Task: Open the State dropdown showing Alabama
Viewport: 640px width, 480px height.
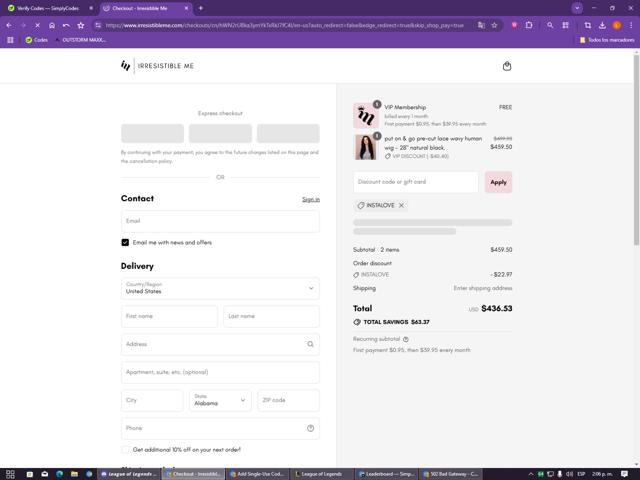Action: pyautogui.click(x=220, y=400)
